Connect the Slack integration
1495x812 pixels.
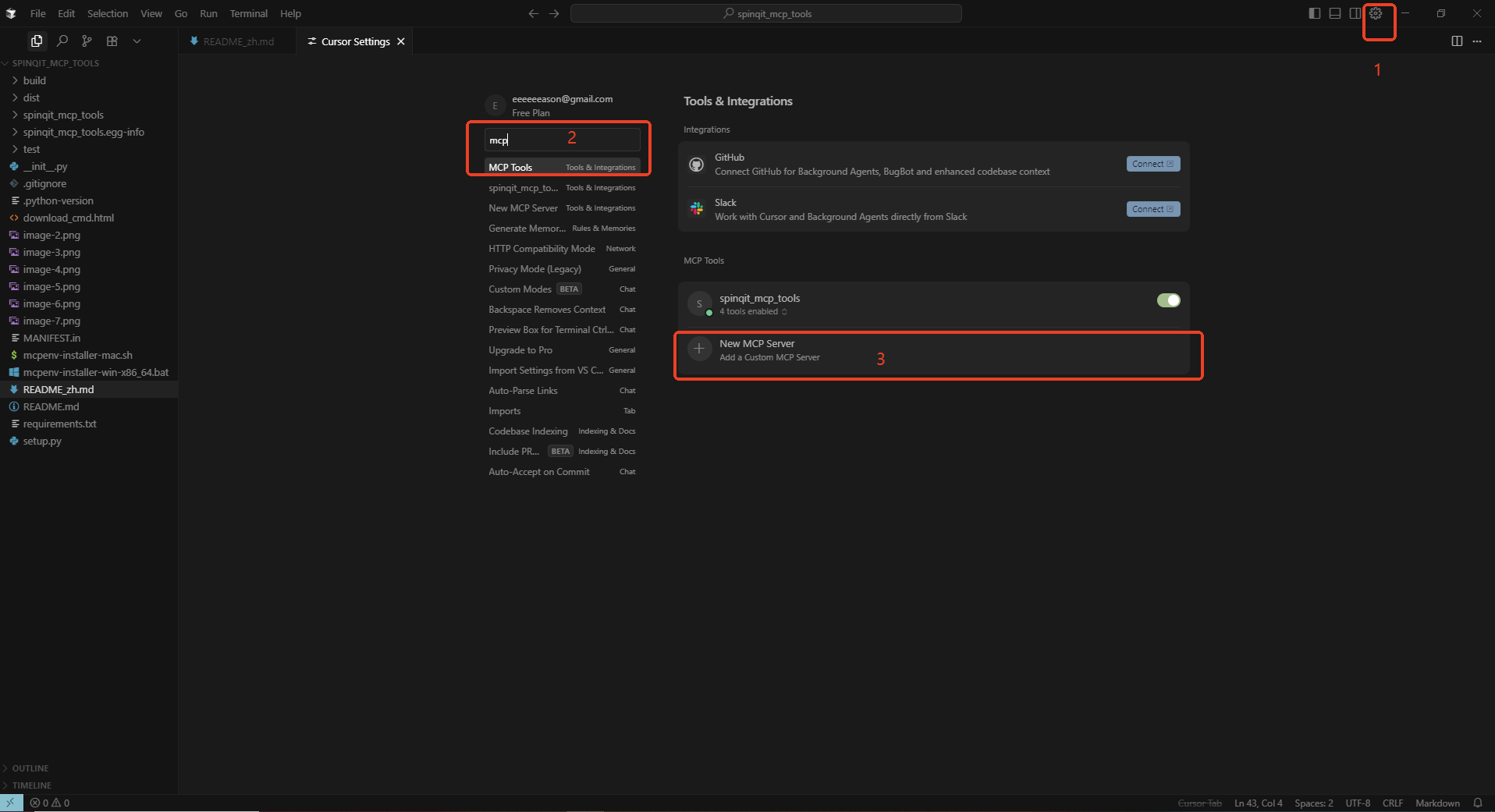click(x=1152, y=209)
